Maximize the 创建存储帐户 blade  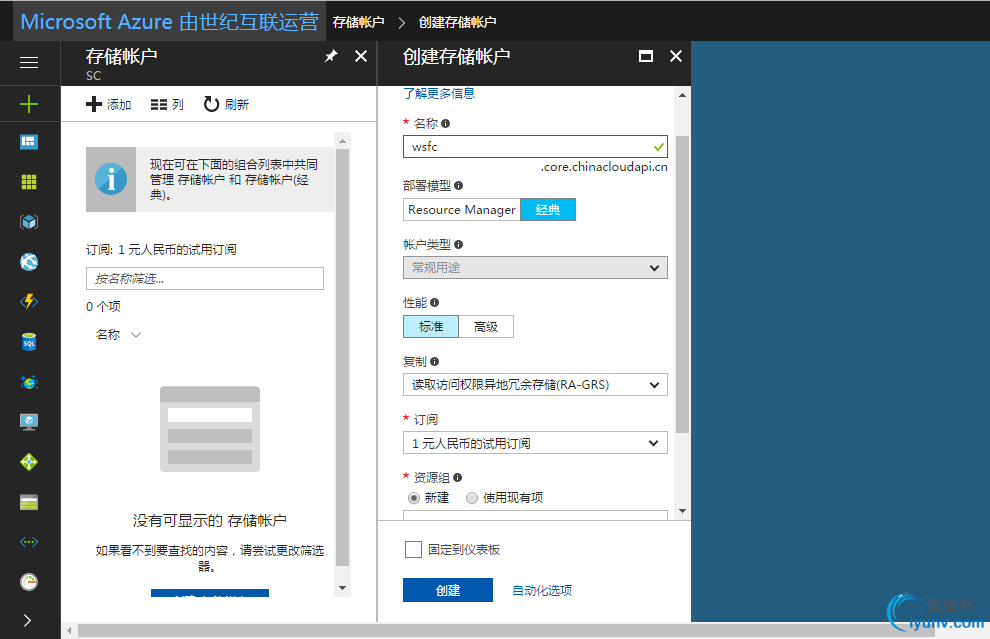[646, 56]
